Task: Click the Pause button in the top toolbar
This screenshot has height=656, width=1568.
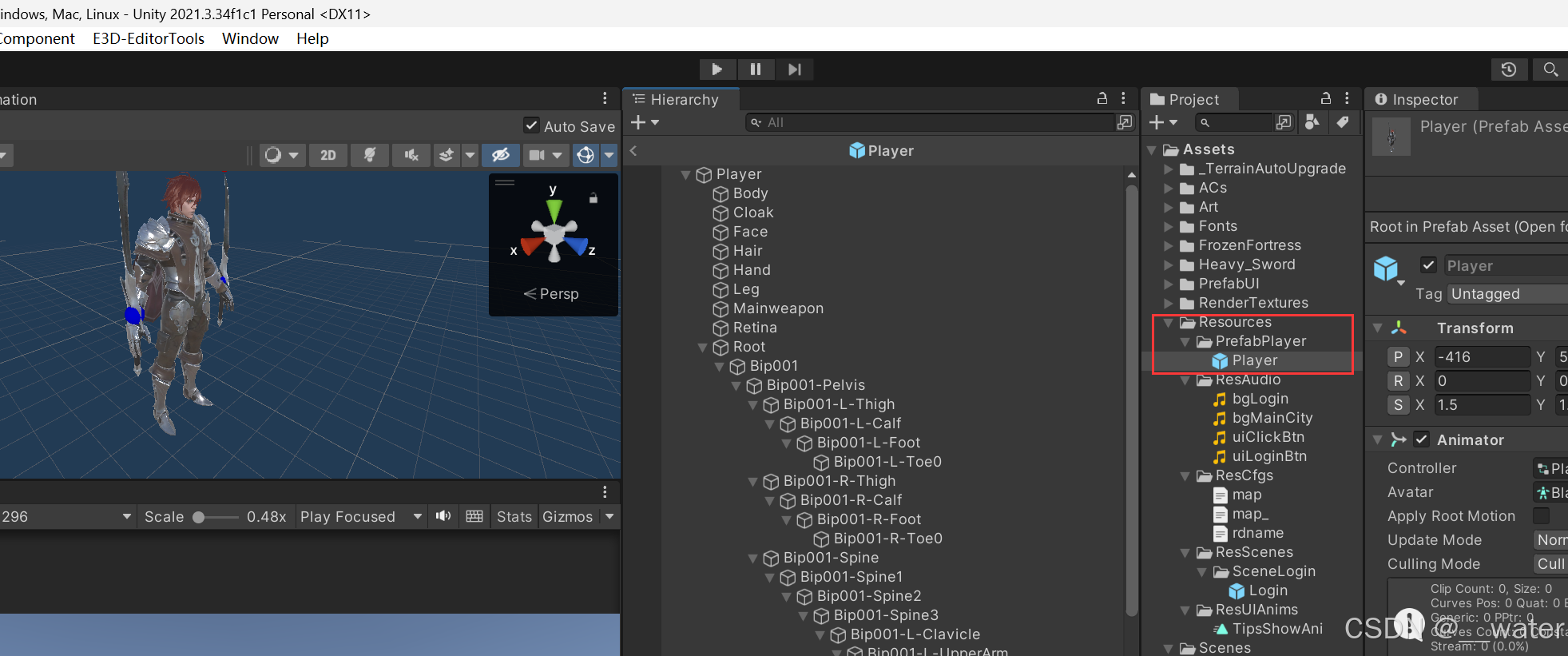Action: pos(756,70)
